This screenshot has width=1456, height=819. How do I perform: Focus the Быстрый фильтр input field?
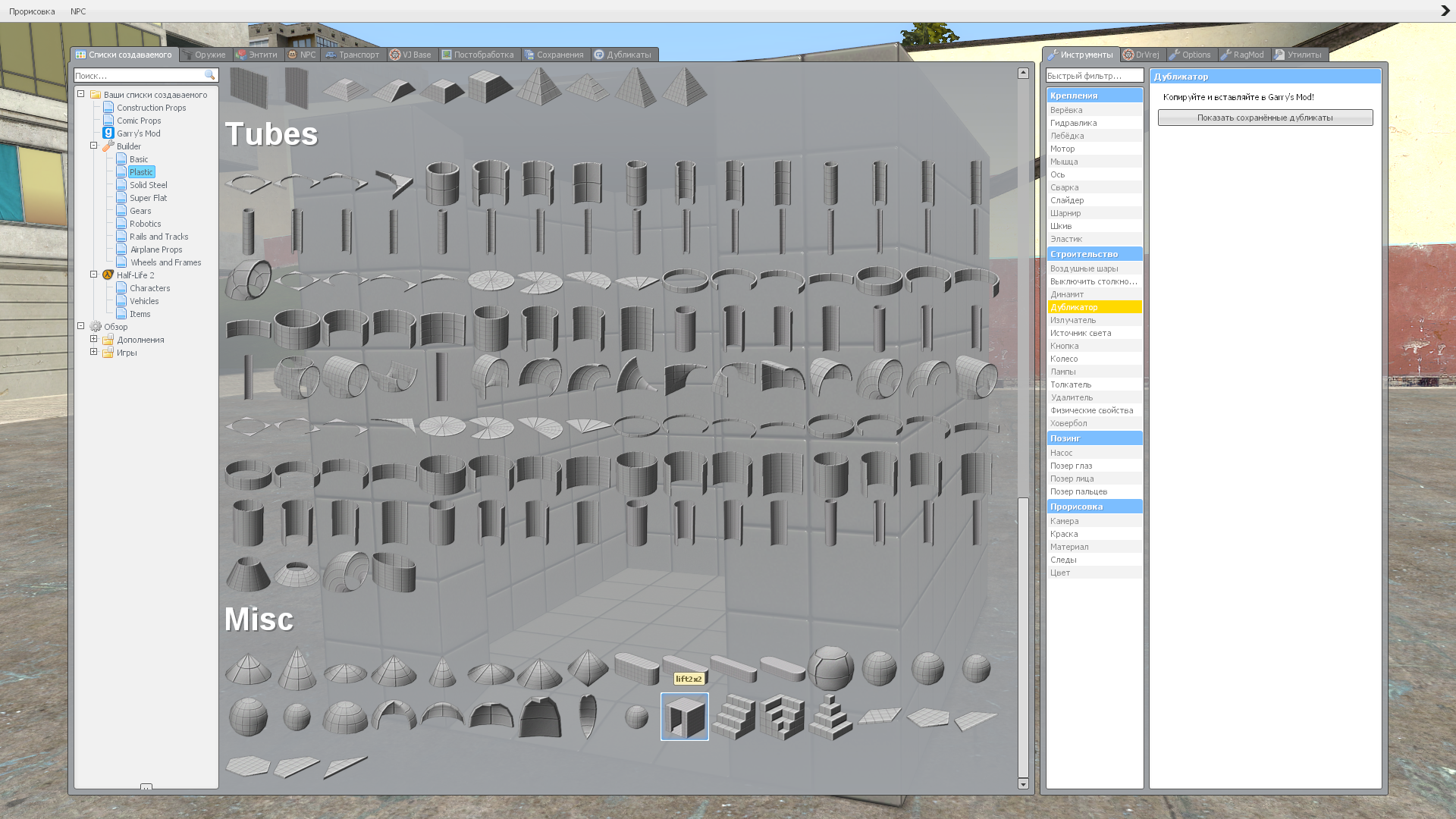[1094, 76]
